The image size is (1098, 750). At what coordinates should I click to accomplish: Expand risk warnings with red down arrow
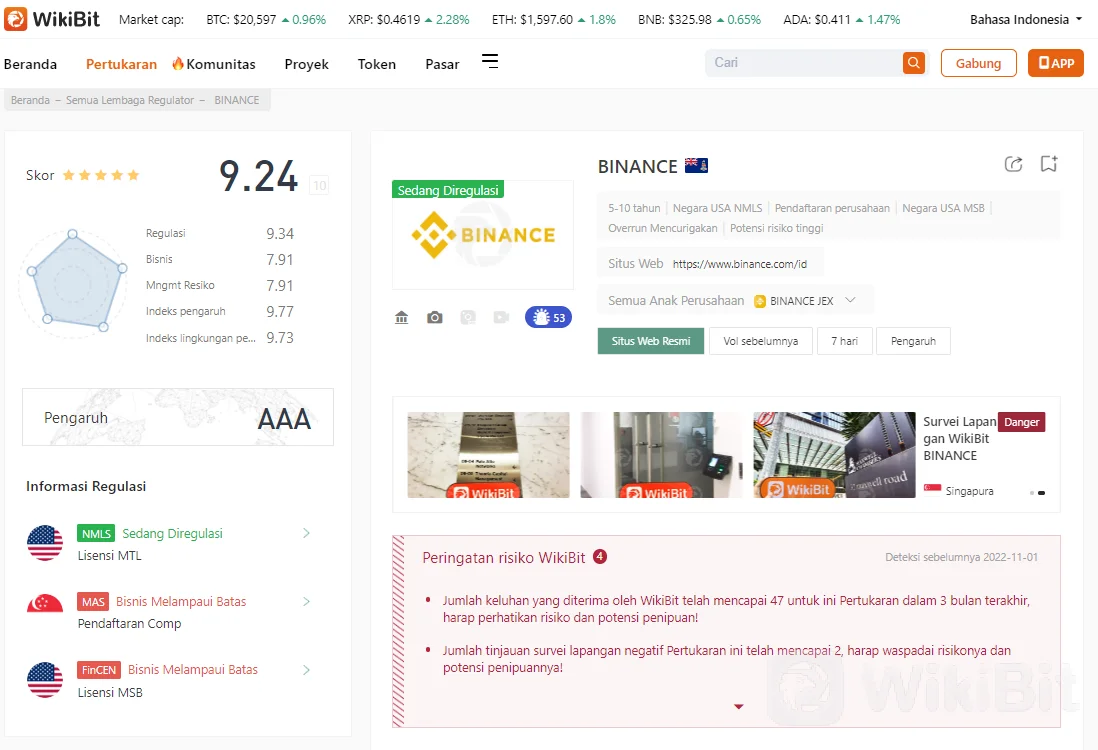click(x=739, y=707)
